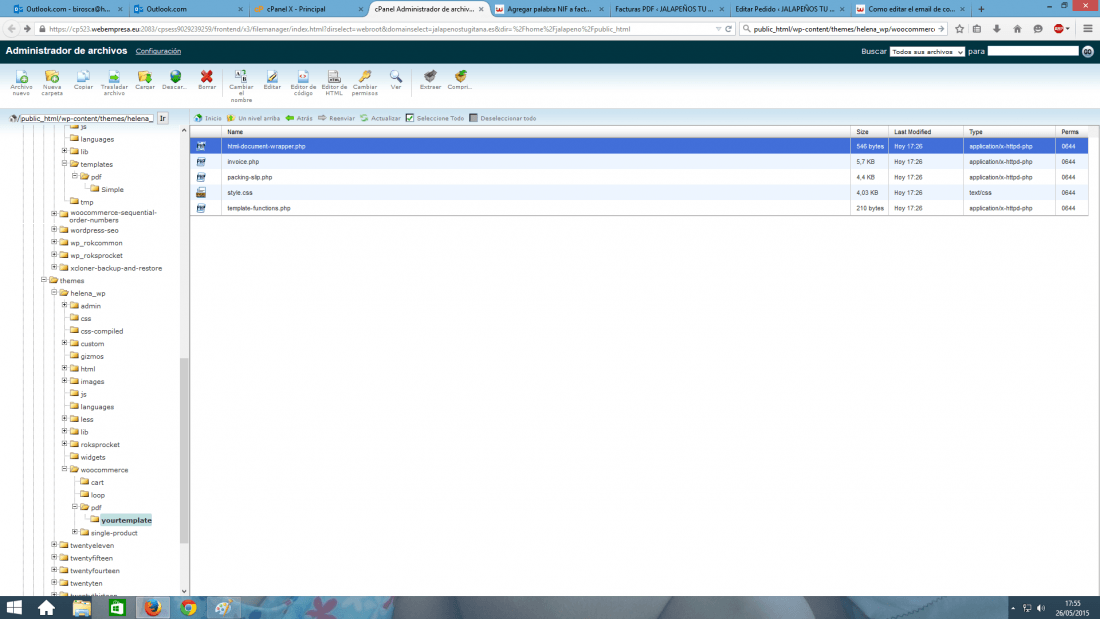Viewport: 1100px width, 619px height.
Task: Switch to Agregar palabra NIF tab
Action: point(548,9)
